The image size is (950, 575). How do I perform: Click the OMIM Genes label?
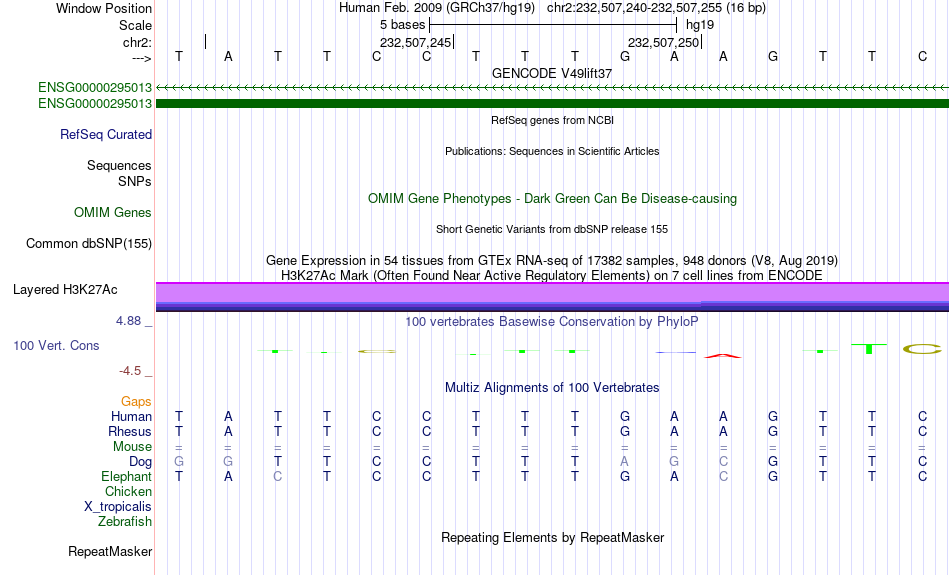pyautogui.click(x=112, y=213)
